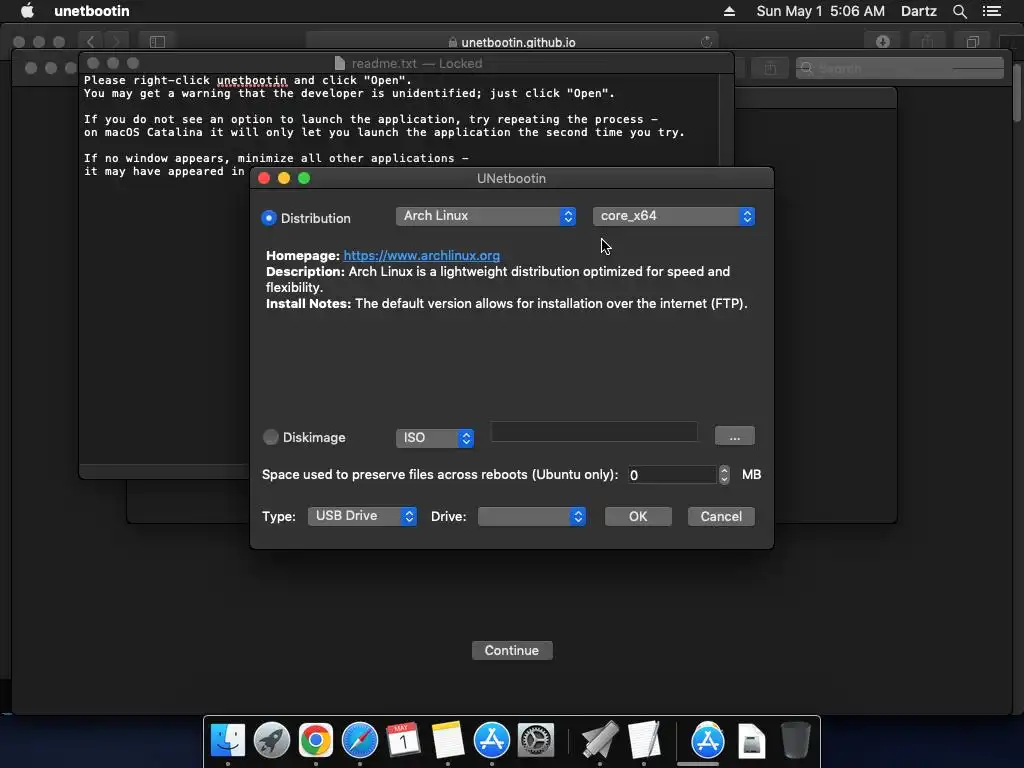This screenshot has height=768, width=1024.
Task: Click the eject icon in menu bar
Action: click(x=729, y=11)
